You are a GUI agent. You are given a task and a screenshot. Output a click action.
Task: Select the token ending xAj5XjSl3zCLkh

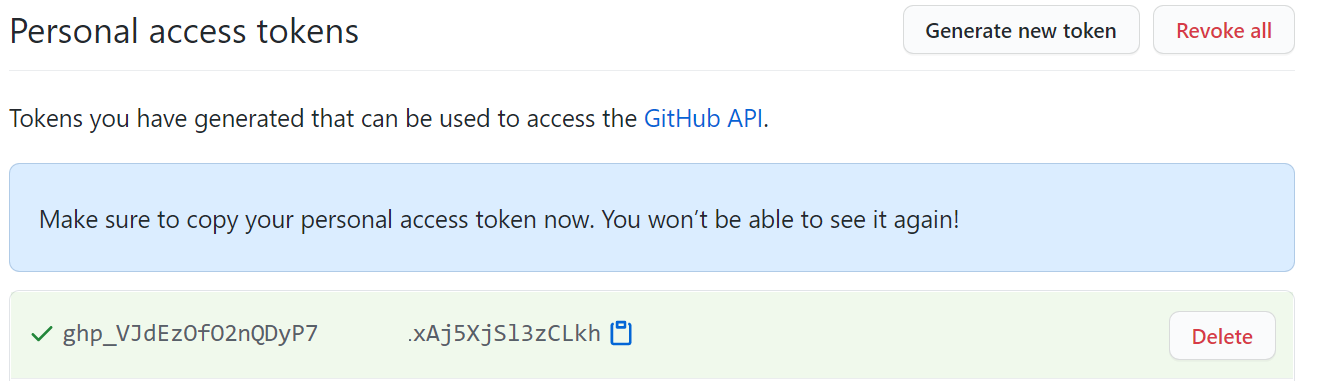(x=504, y=334)
